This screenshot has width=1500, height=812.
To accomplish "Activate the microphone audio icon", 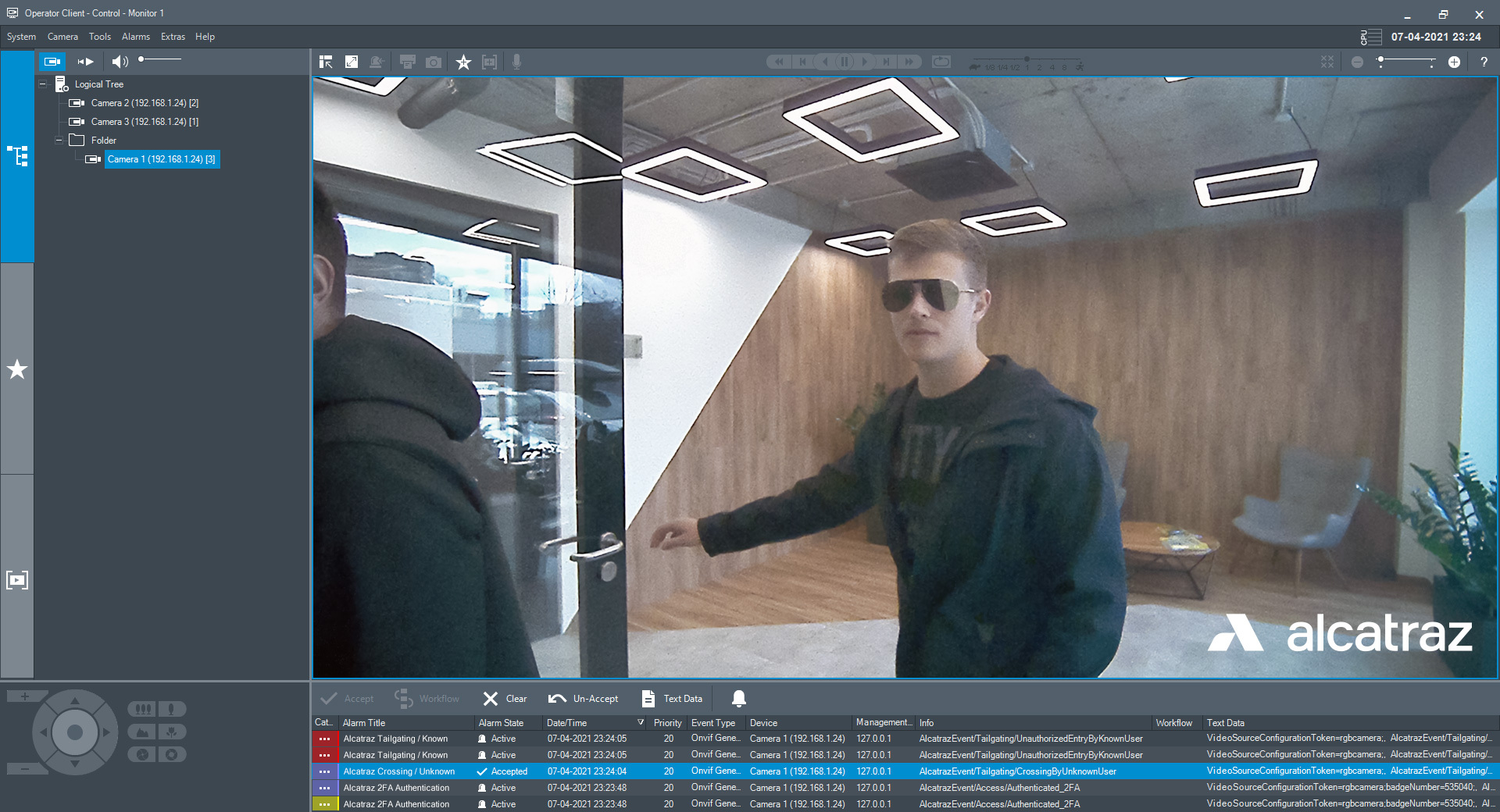I will 516,62.
